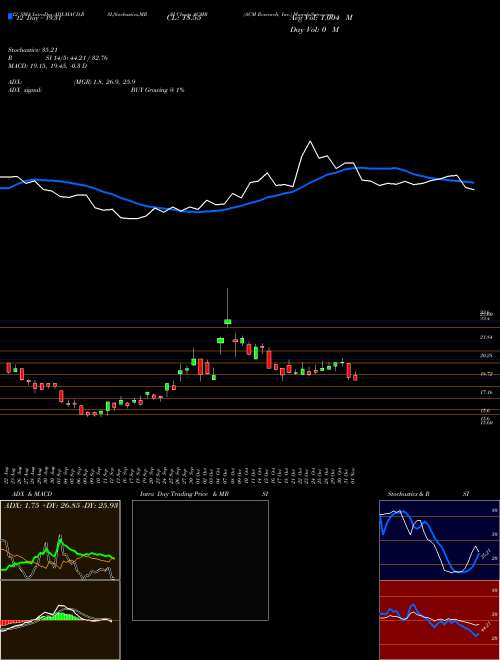Click the 'Stochastics & RSI' panel title

(427, 494)
